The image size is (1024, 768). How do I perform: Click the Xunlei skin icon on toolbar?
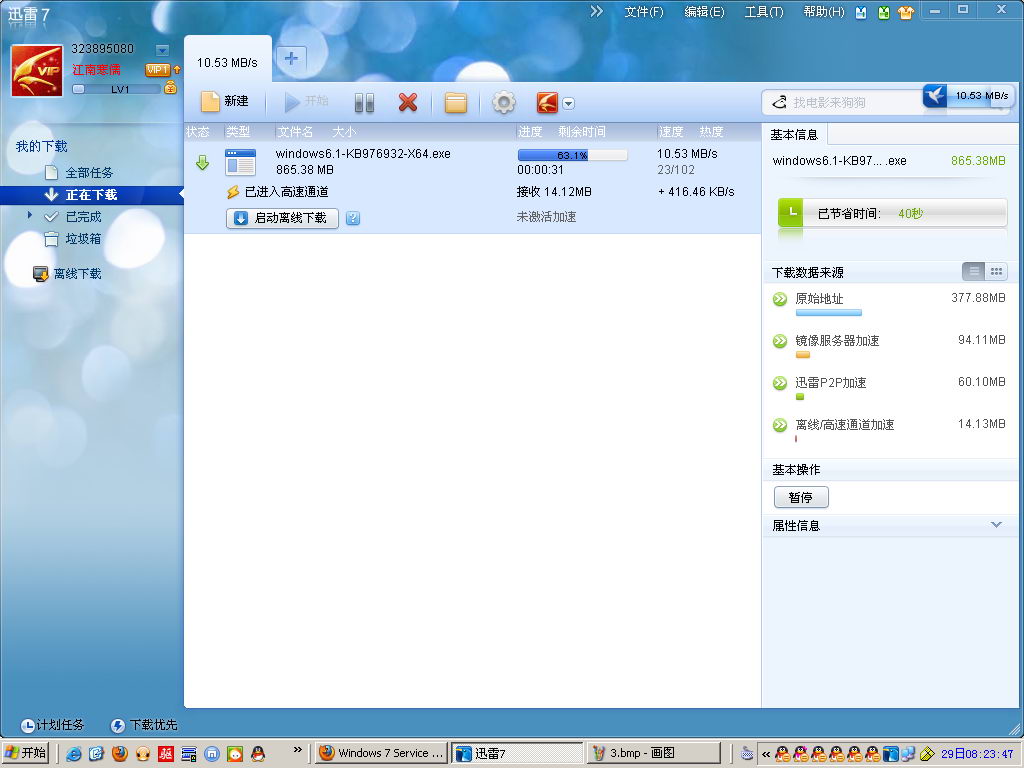[x=545, y=103]
